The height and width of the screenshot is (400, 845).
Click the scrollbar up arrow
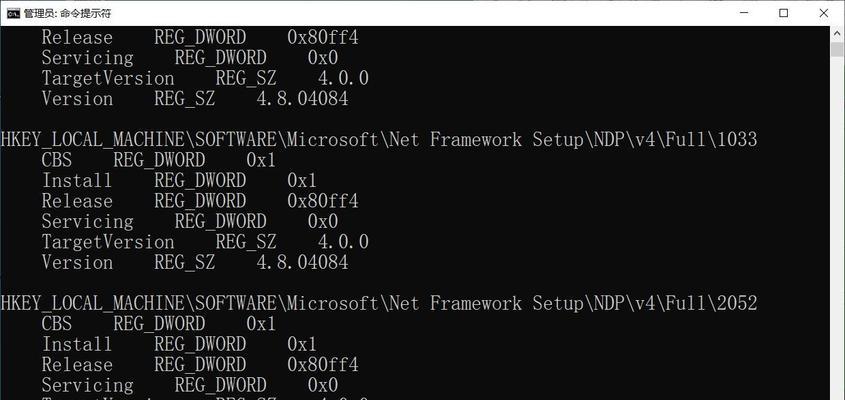point(837,33)
